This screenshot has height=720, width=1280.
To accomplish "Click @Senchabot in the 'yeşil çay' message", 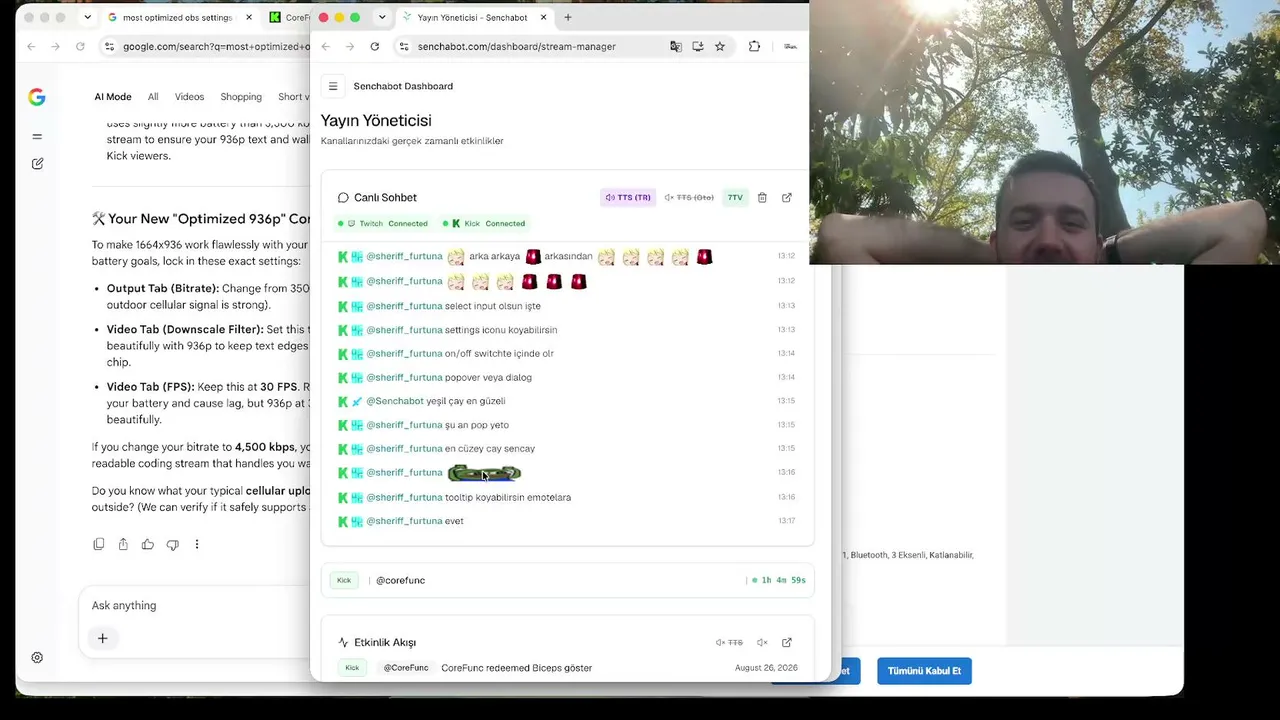I will coord(395,401).
